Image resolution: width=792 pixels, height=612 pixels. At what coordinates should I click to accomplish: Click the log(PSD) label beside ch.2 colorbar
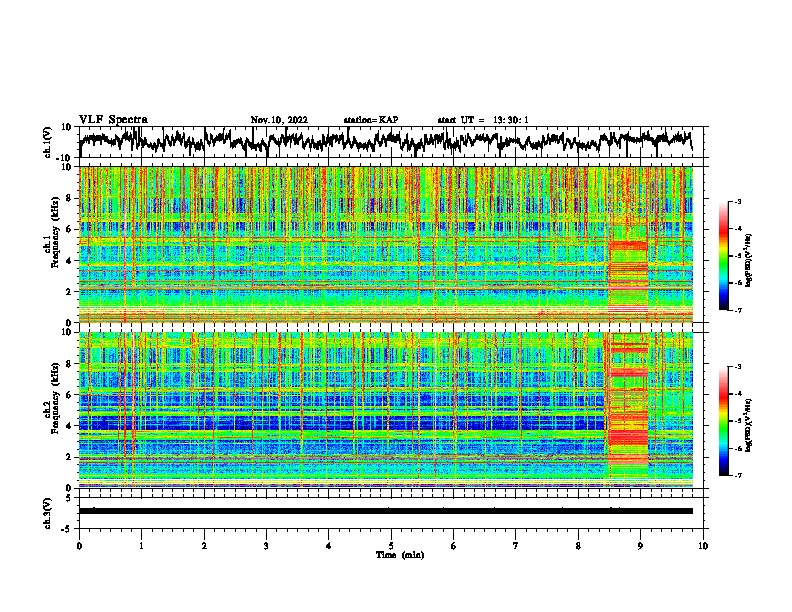click(x=748, y=425)
